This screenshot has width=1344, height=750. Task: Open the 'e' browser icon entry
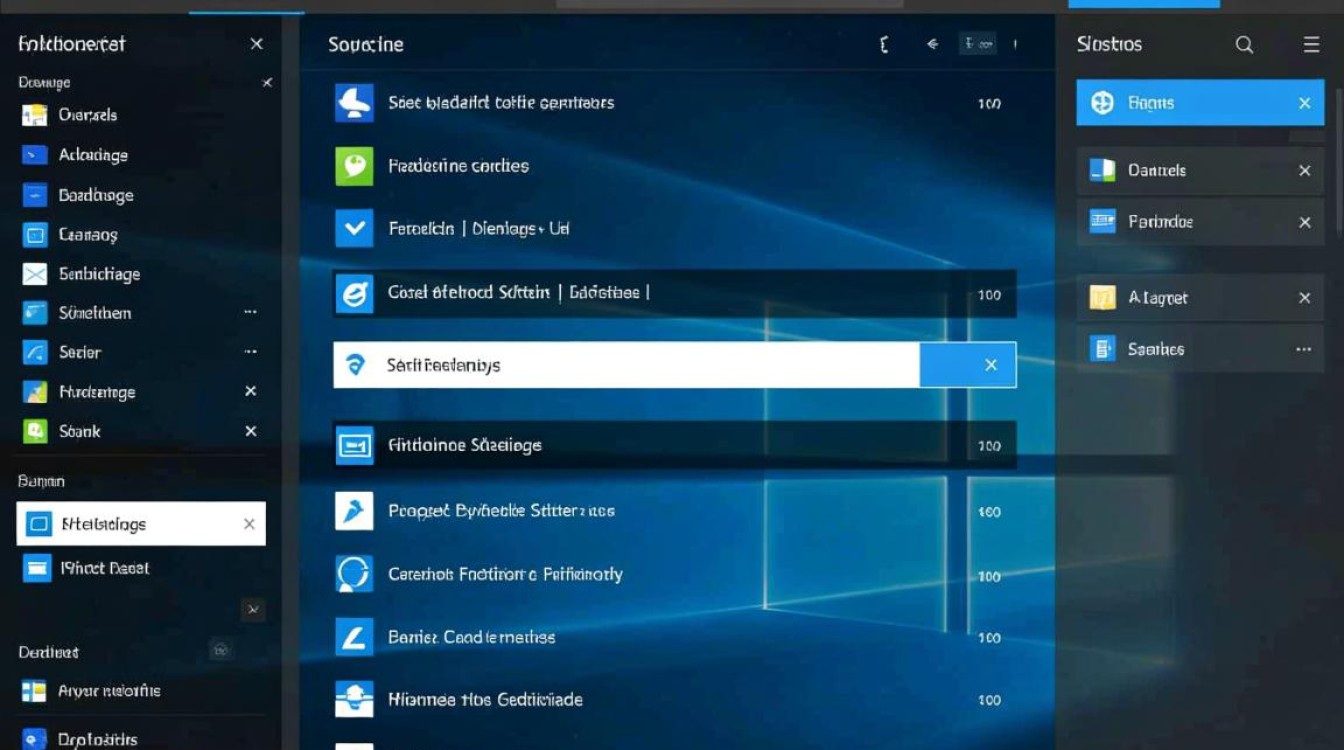click(354, 294)
